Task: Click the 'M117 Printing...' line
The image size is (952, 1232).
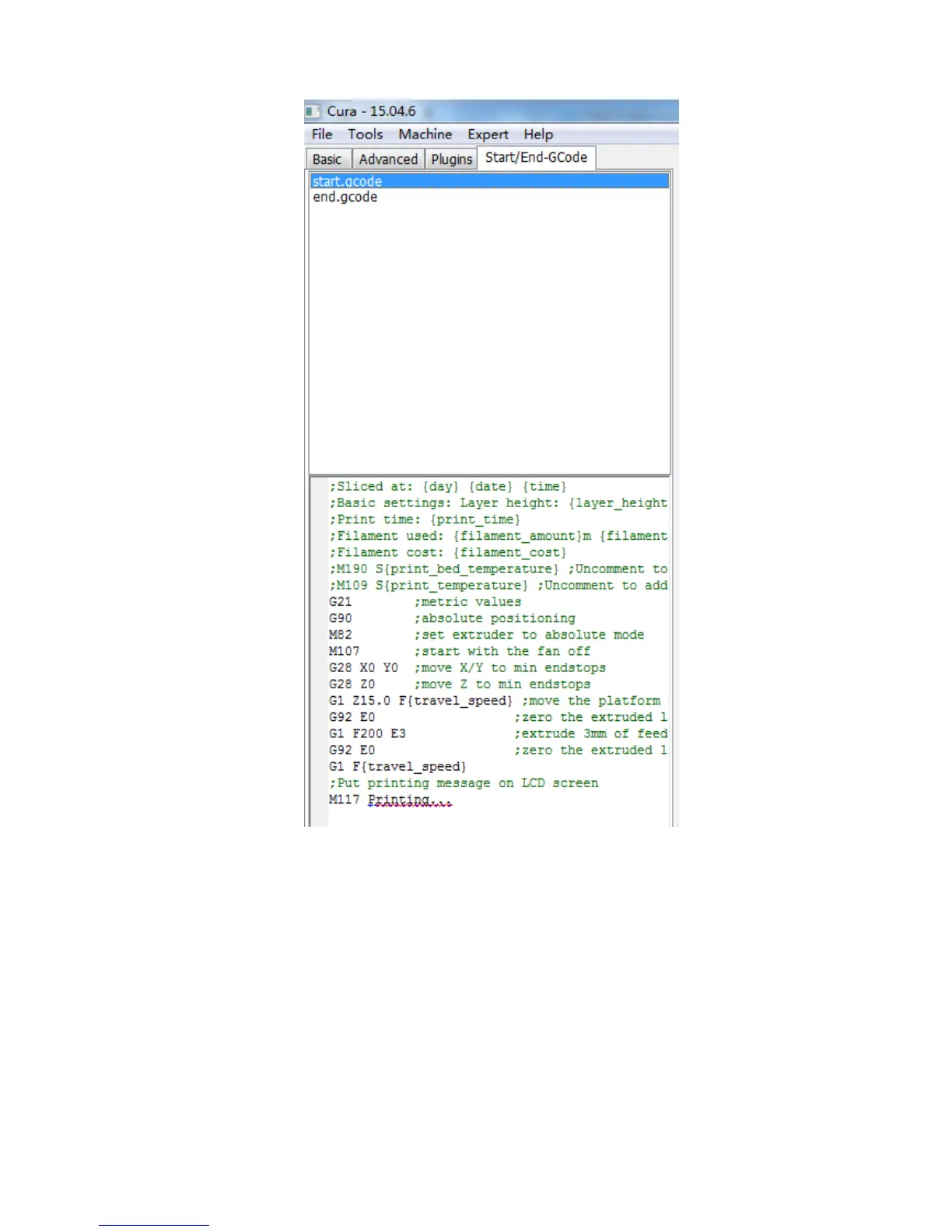Action: click(x=390, y=800)
